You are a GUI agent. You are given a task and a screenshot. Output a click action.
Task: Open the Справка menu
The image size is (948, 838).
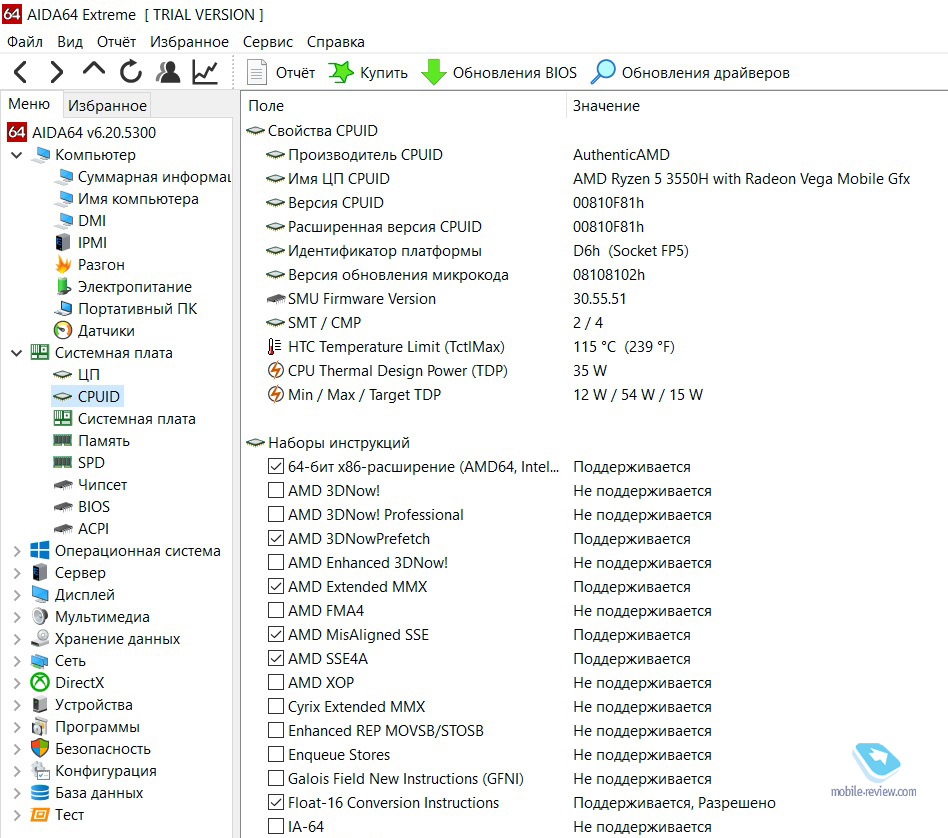click(x=336, y=42)
